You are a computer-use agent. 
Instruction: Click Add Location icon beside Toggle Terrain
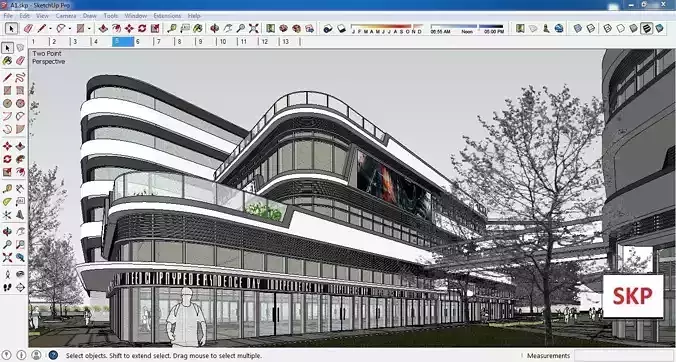point(520,28)
